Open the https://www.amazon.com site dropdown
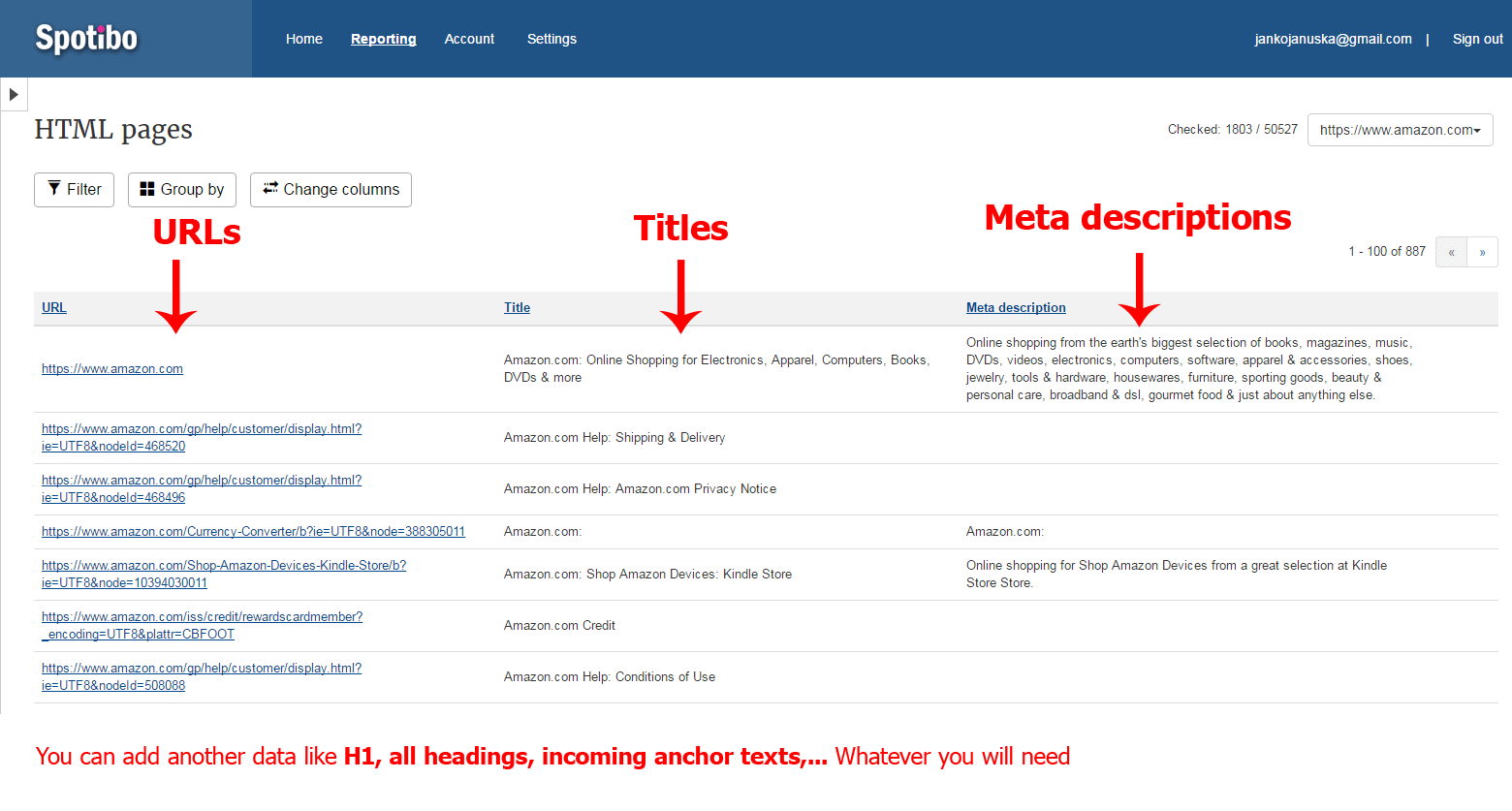 1401,130
